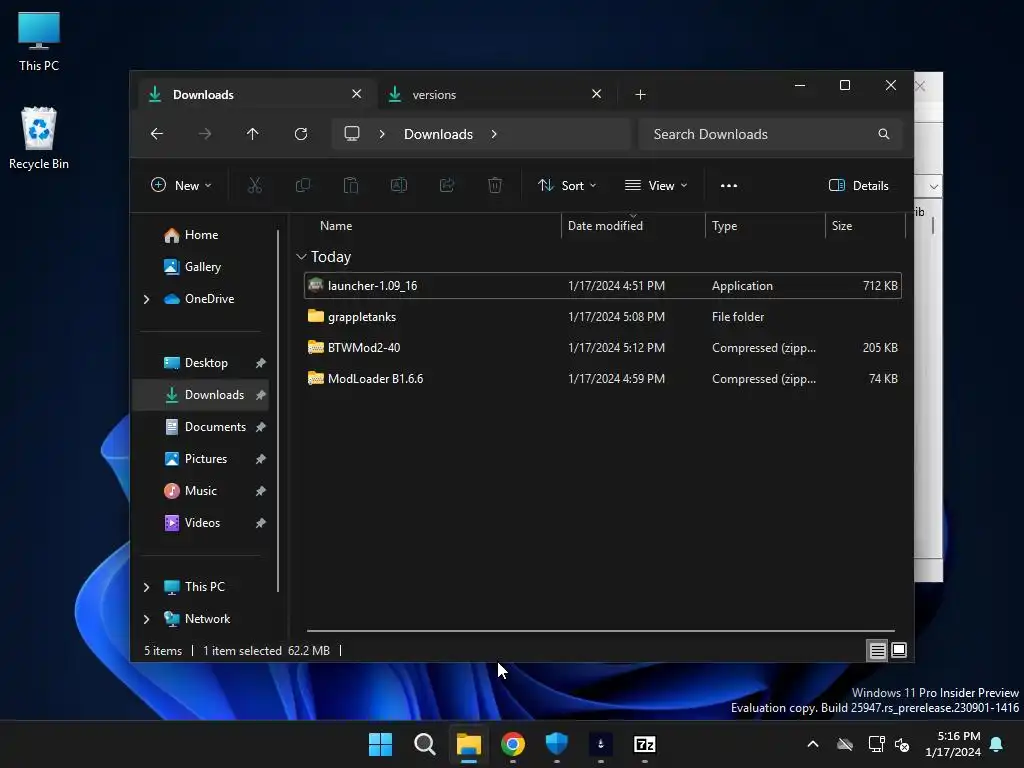The height and width of the screenshot is (768, 1024).
Task: Select Downloads in navigation pane
Action: coord(200,395)
